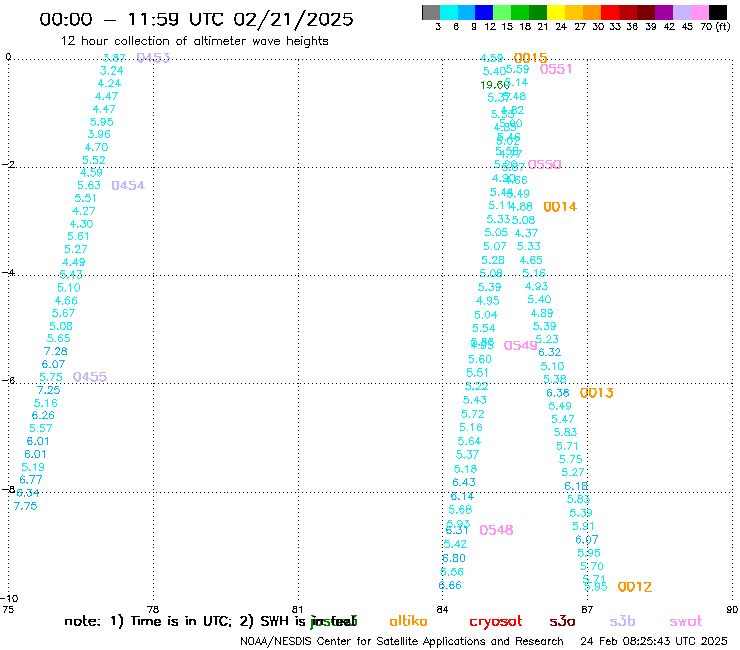The width and height of the screenshot is (740, 650).
Task: Click the 7.28 wave height value
Action: tap(56, 351)
